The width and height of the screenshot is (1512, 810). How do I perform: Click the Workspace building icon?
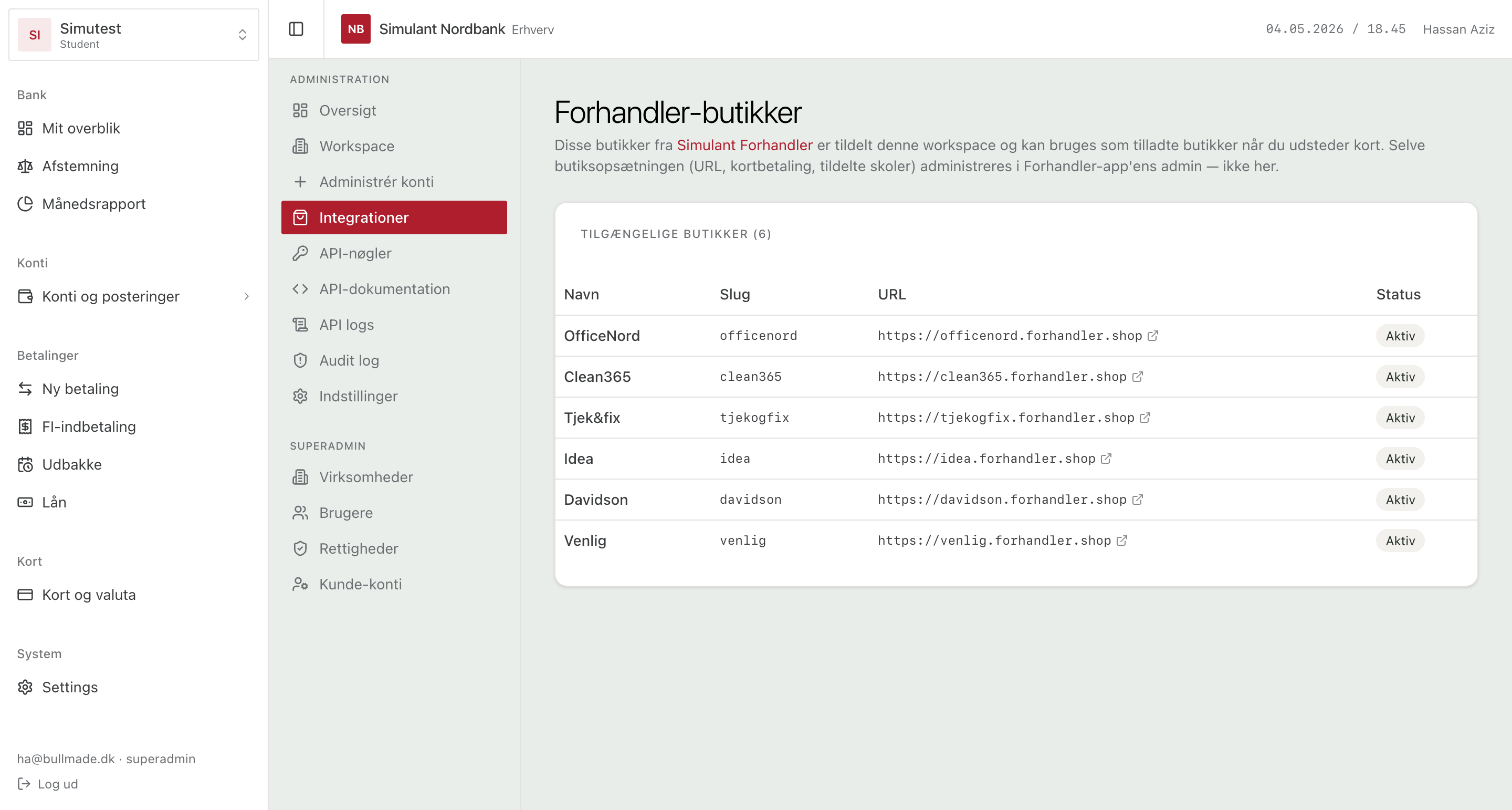click(x=300, y=146)
